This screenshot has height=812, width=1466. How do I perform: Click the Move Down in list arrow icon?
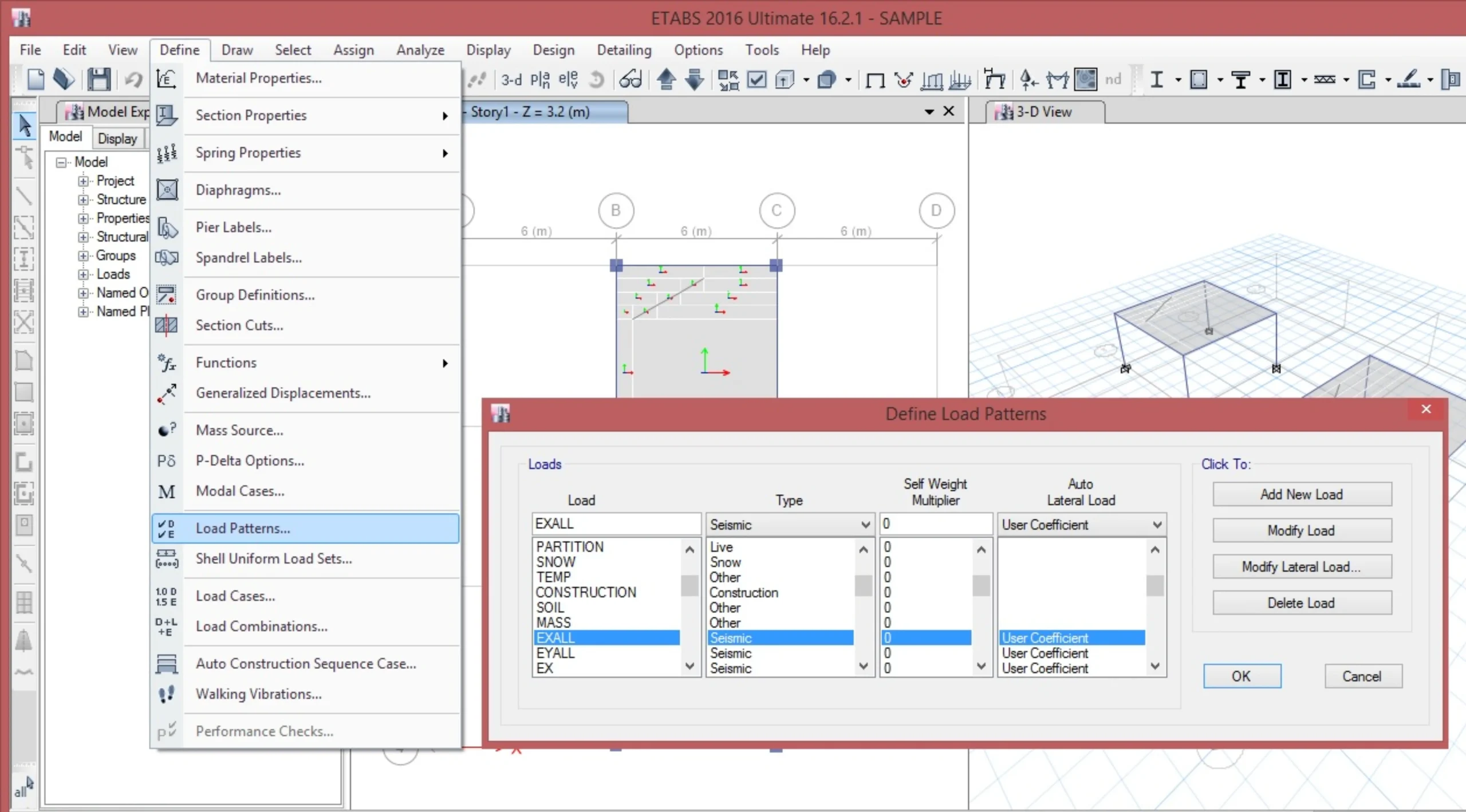tap(694, 80)
